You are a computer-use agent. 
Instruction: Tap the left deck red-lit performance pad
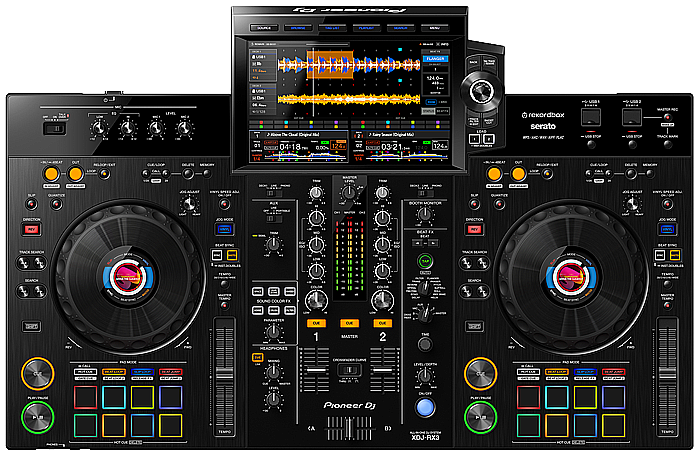[85, 397]
